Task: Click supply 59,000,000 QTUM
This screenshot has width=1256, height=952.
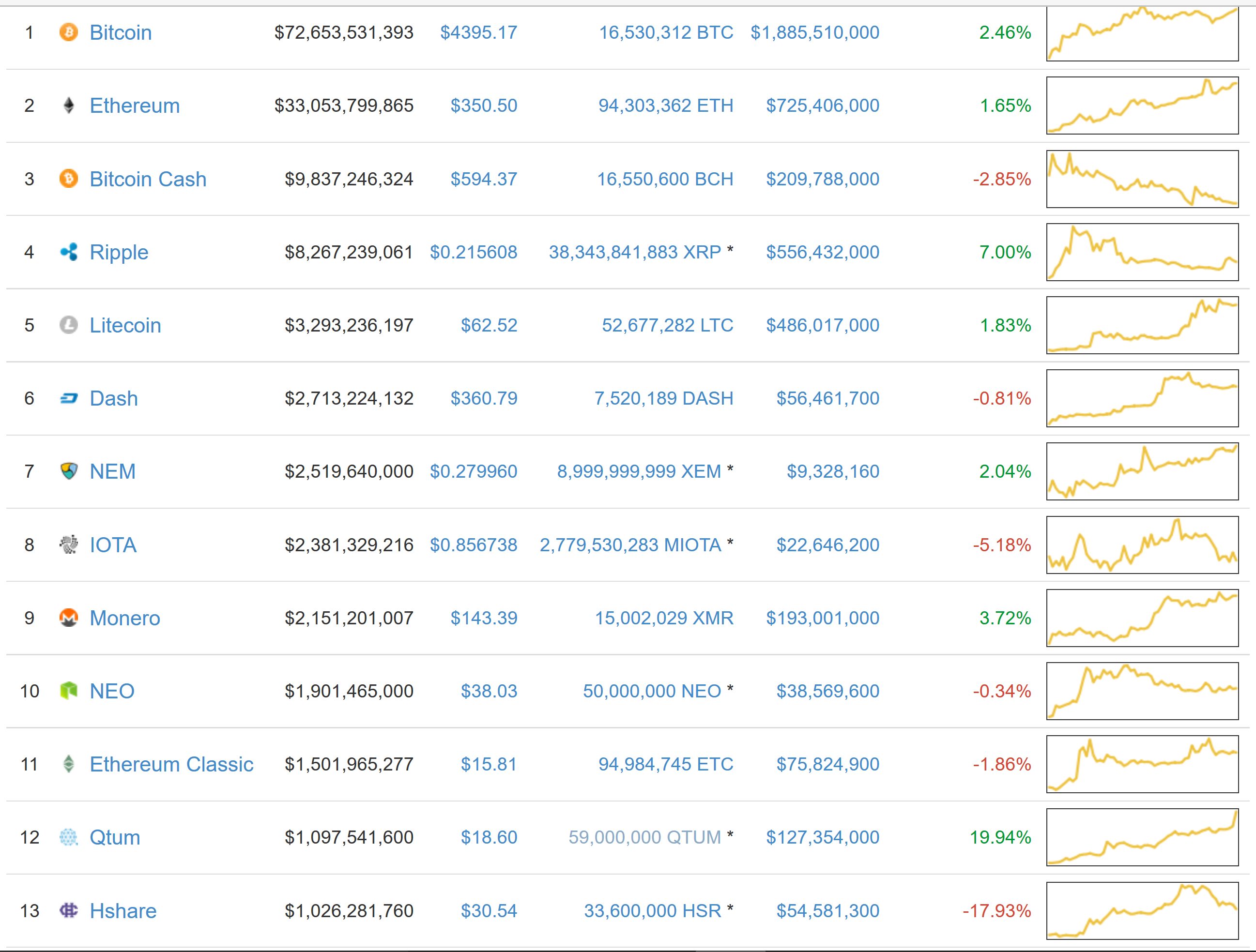Action: coord(645,837)
